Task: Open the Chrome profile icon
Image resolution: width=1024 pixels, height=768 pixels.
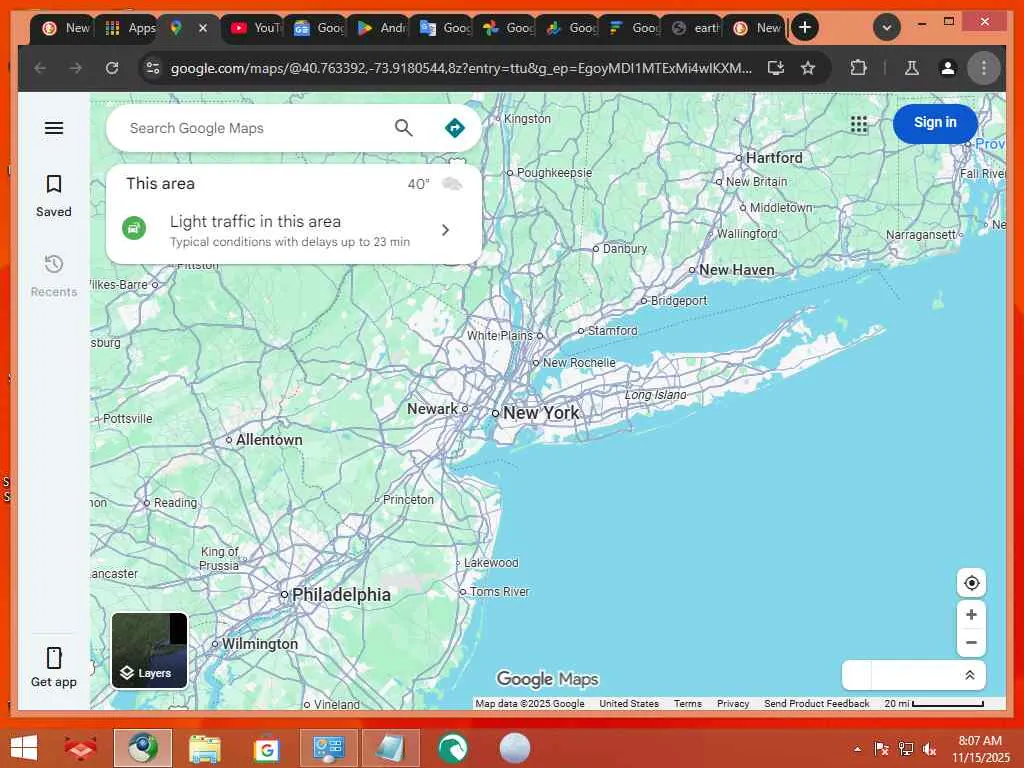Action: point(948,68)
